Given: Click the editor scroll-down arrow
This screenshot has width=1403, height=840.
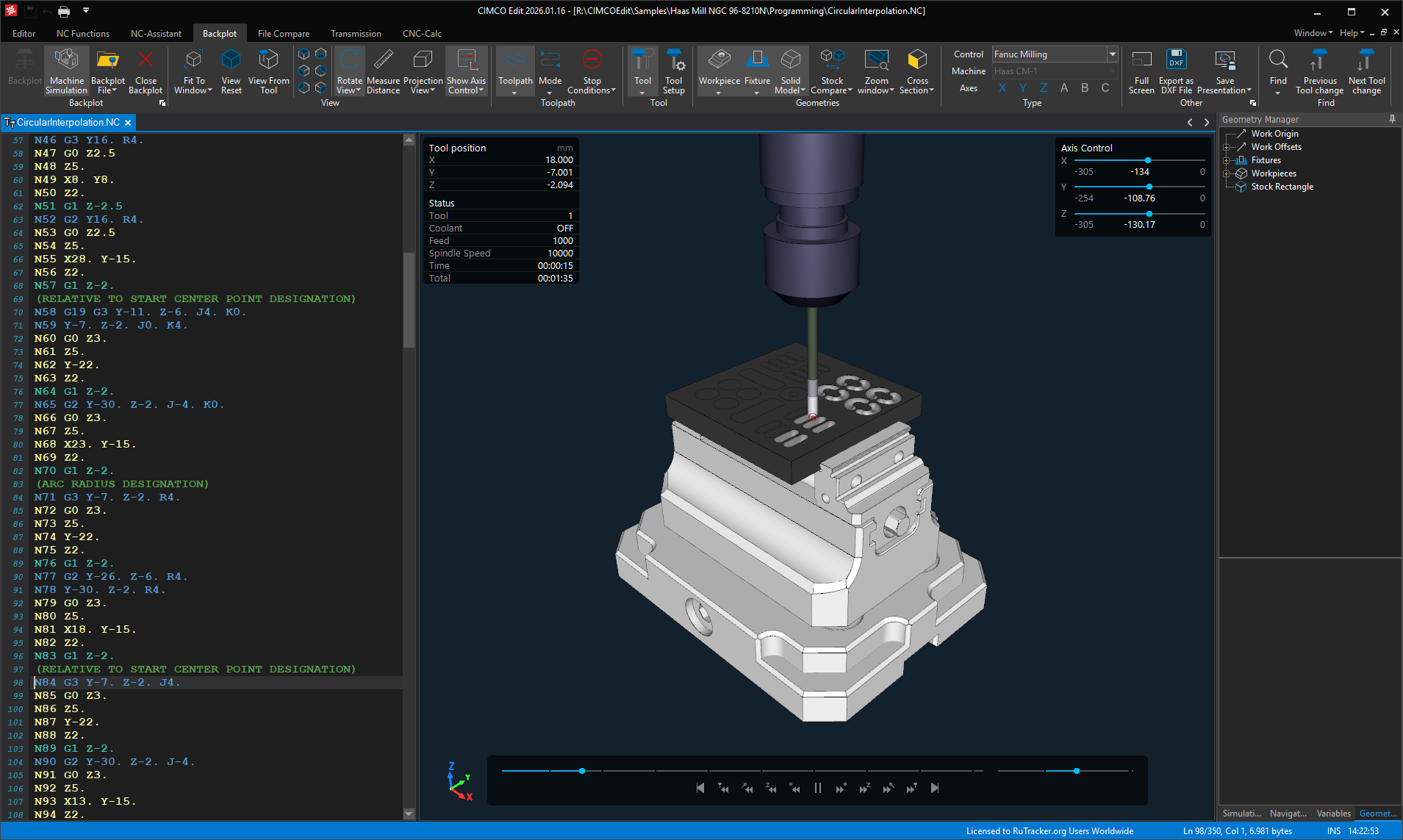Looking at the screenshot, I should pyautogui.click(x=409, y=814).
